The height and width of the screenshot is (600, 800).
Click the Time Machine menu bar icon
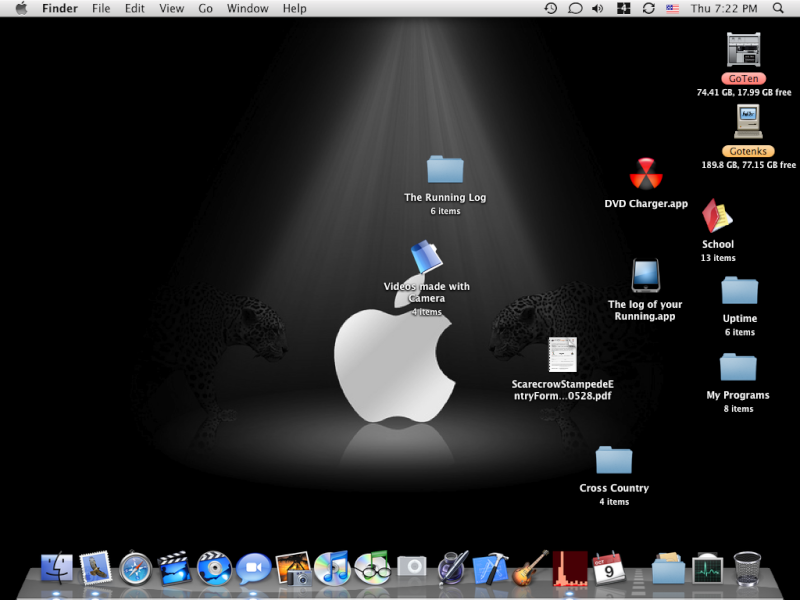[x=551, y=8]
